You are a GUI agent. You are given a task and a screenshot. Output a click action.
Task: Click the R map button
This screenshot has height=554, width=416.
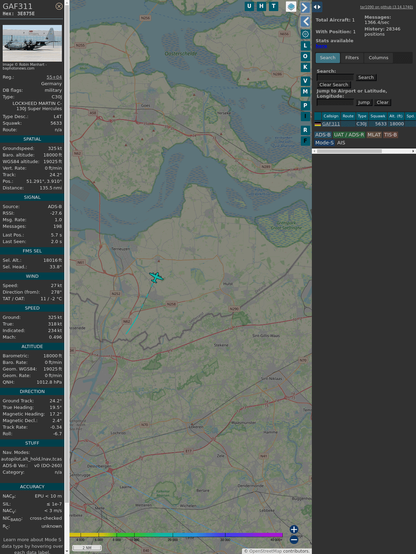point(305,130)
